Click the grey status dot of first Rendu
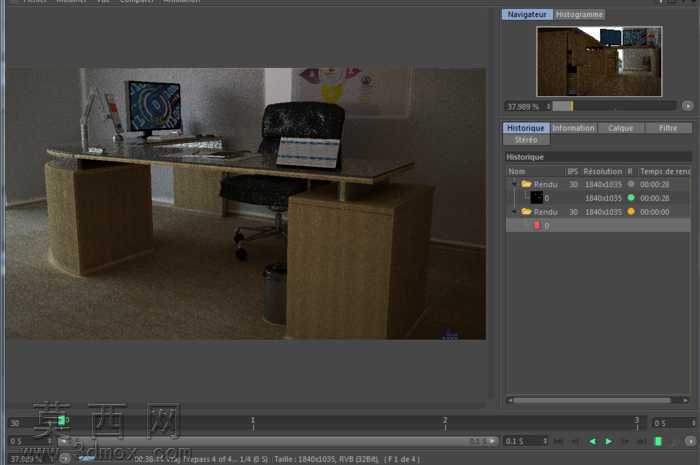The image size is (700, 465). click(631, 184)
